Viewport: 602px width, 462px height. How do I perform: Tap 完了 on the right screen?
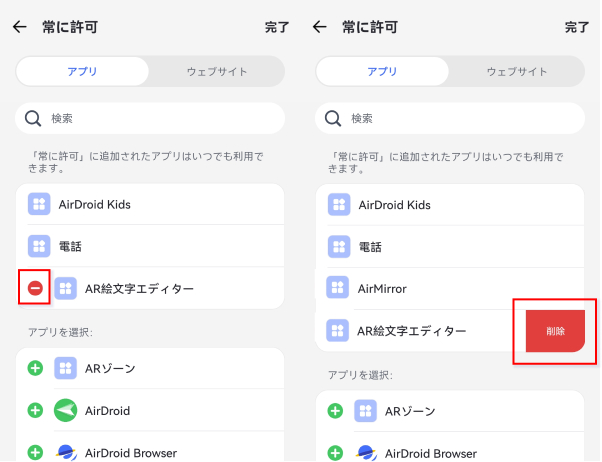point(576,27)
